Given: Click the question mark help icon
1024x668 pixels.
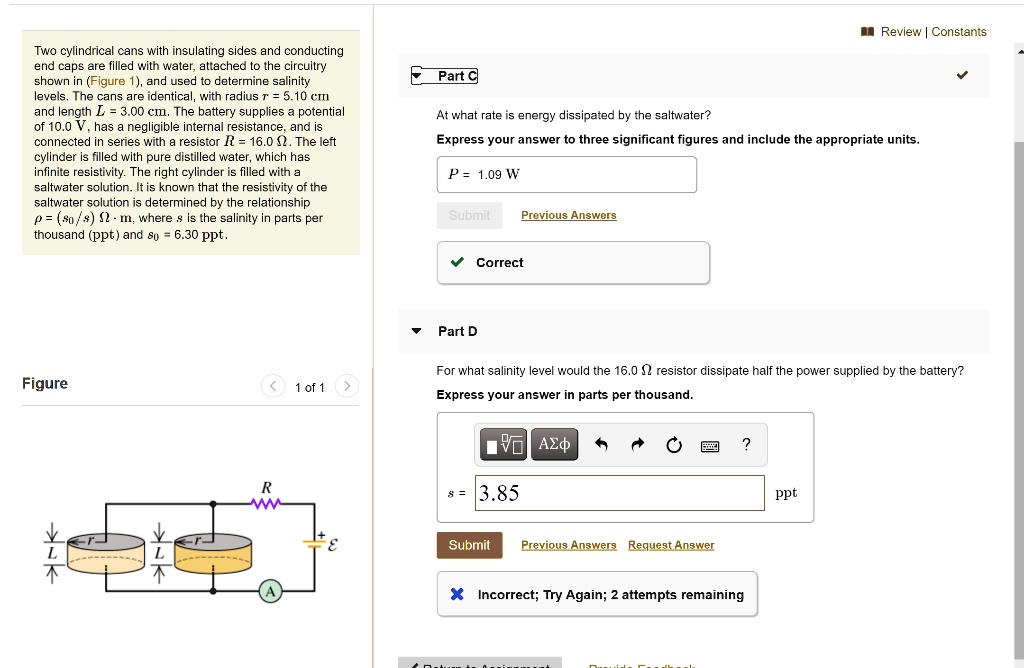Looking at the screenshot, I should coord(746,445).
